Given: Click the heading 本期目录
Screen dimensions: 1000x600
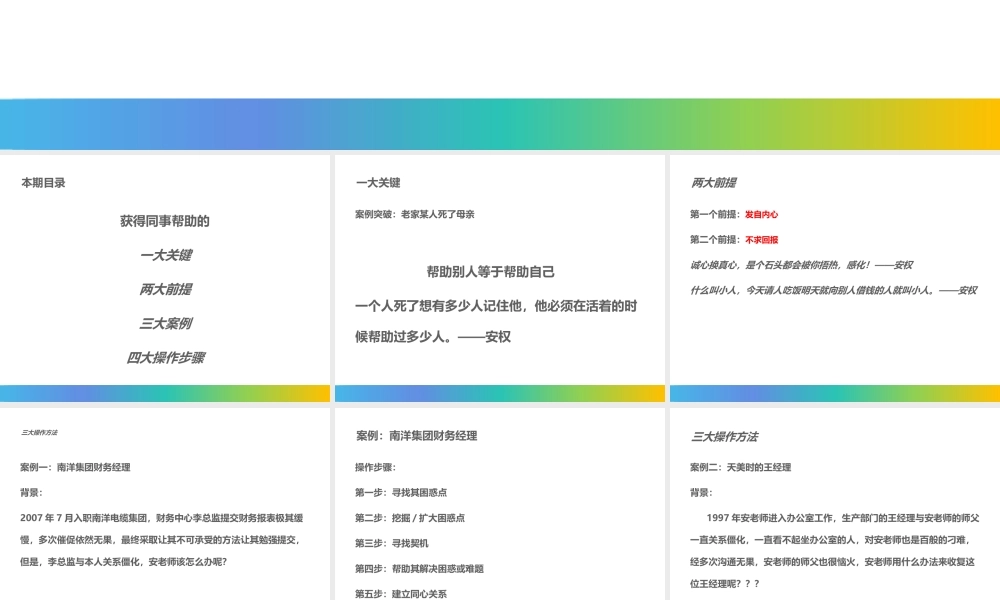Looking at the screenshot, I should (43, 183).
